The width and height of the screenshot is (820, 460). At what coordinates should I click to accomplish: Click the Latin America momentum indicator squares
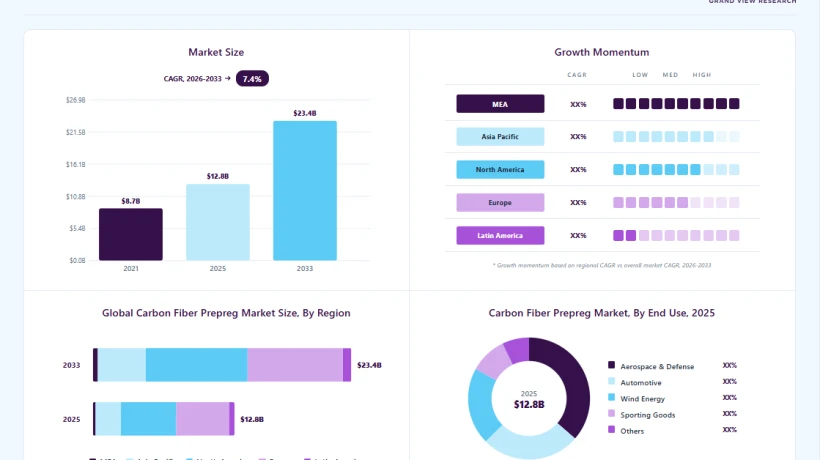point(676,235)
